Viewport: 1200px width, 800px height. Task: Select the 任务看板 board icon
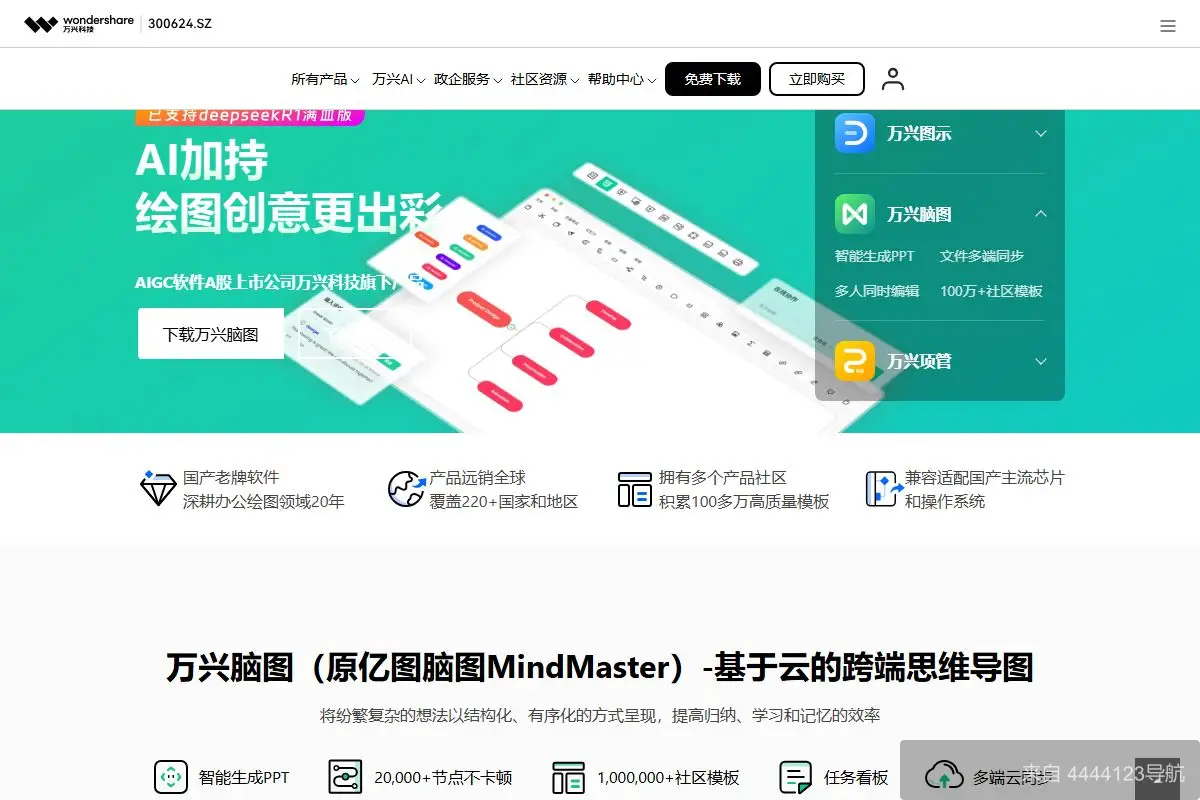[x=795, y=776]
